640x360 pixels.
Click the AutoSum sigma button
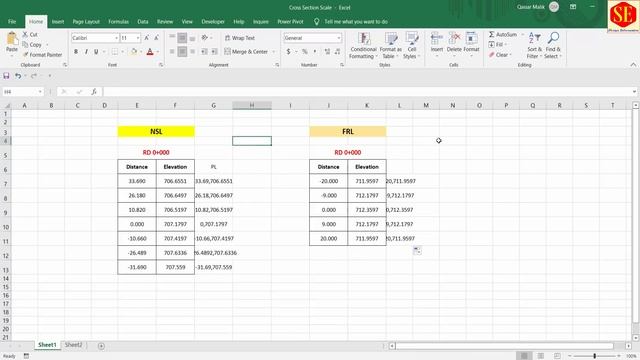click(502, 35)
